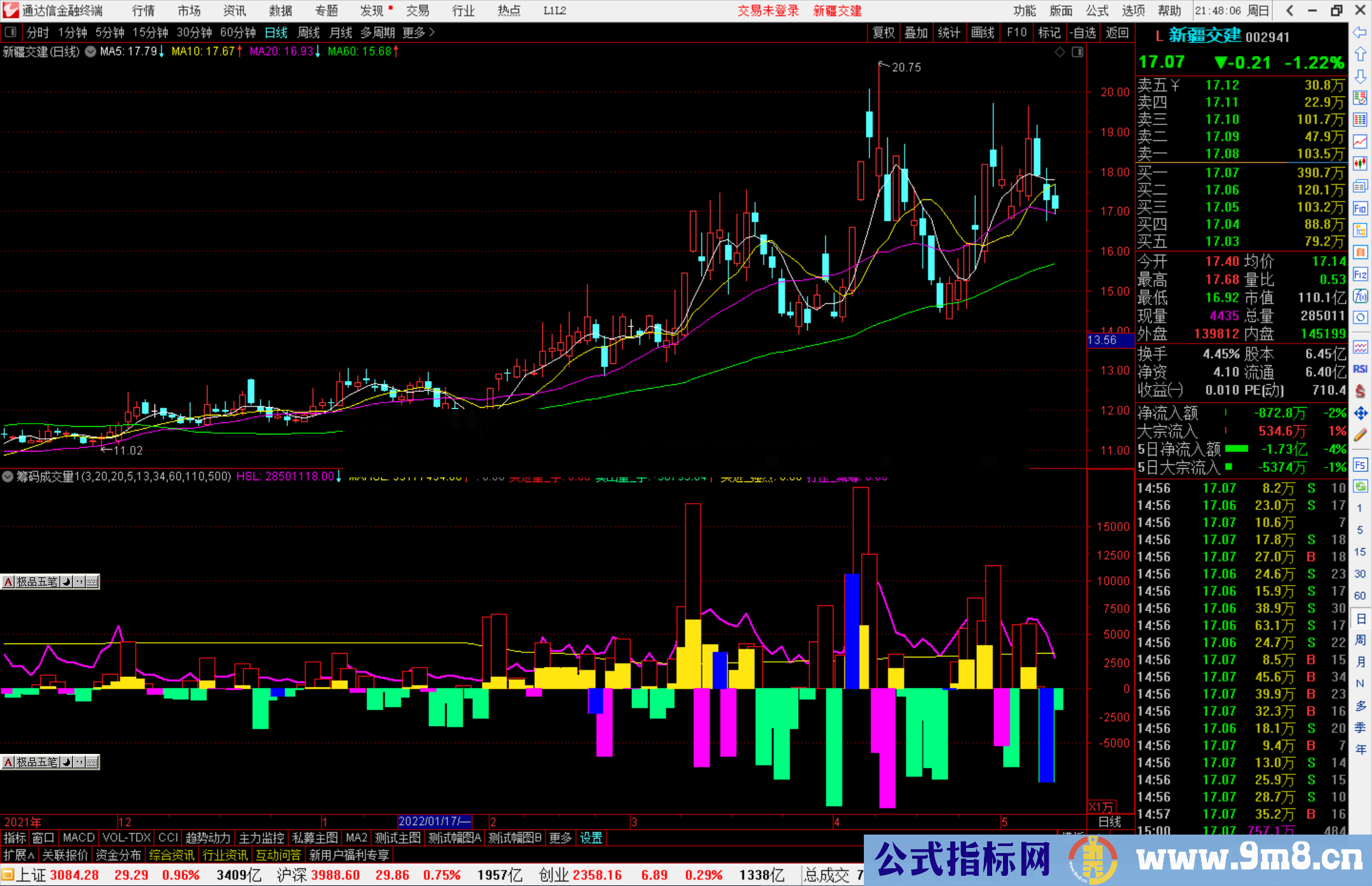This screenshot has height=886, width=1372.
Task: Toggle the left panel button beside 分时
Action: 11,32
